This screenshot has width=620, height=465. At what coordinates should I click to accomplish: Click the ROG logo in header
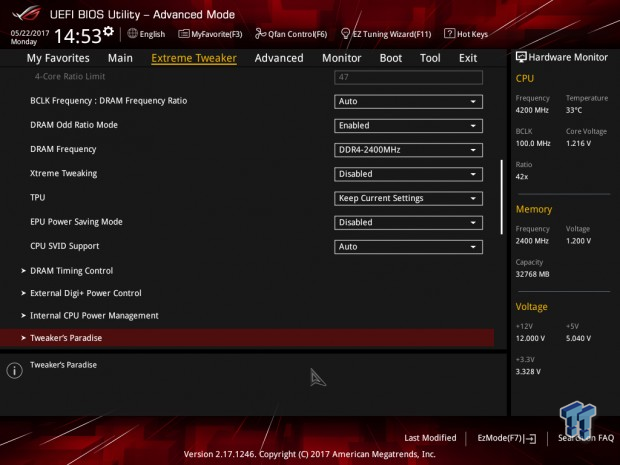(26, 13)
